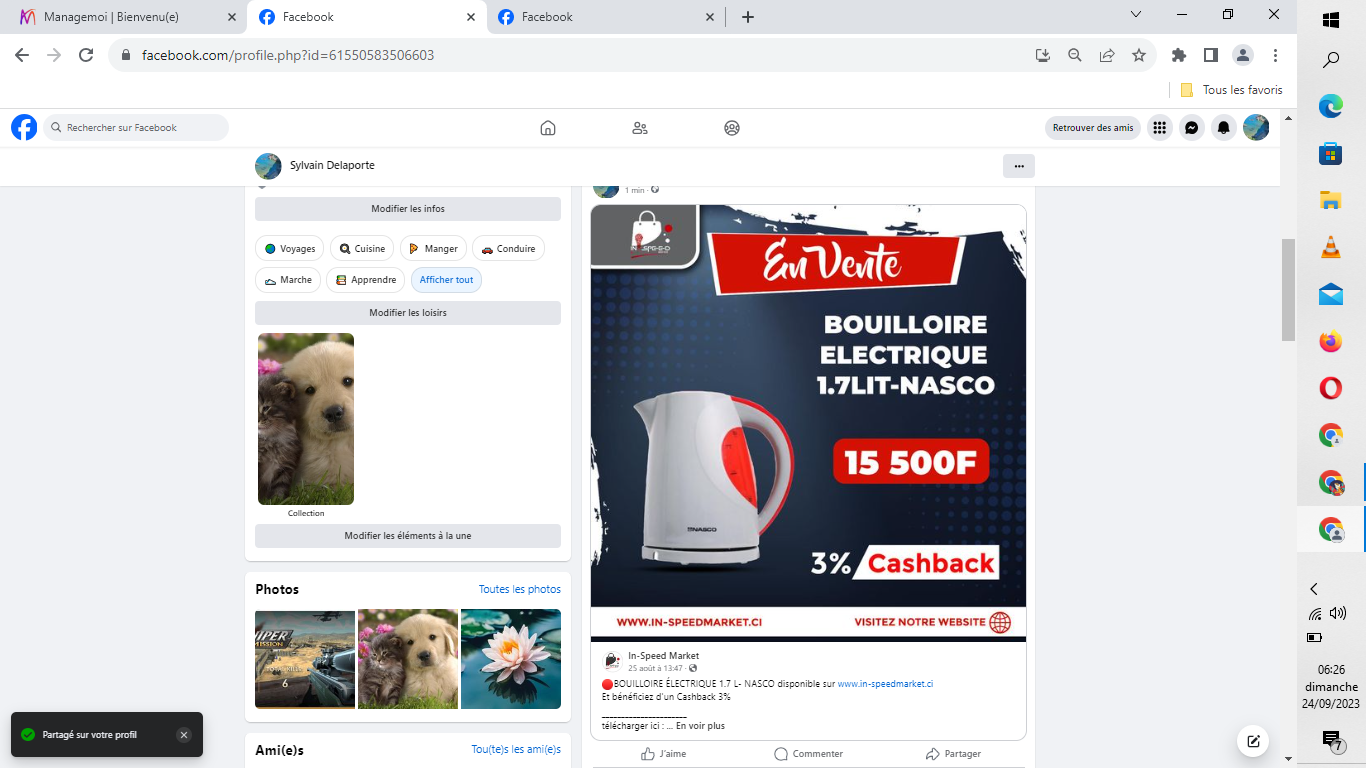The width and height of the screenshot is (1366, 768).
Task: Open the water lily photo thumbnail
Action: point(510,659)
